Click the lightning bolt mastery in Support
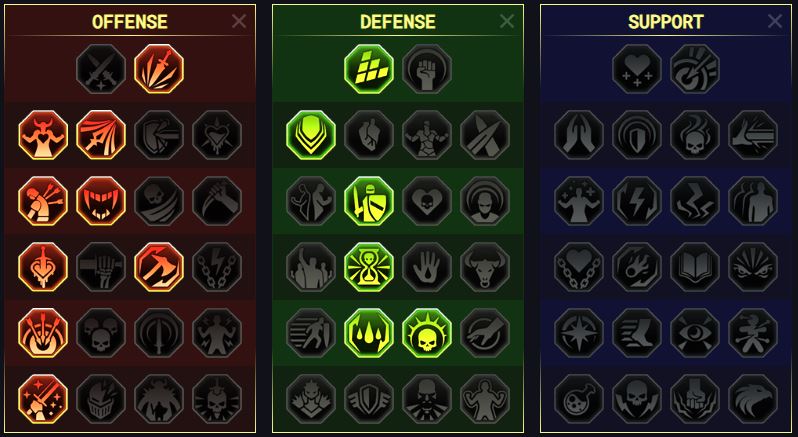The image size is (798, 437). pyautogui.click(x=637, y=201)
